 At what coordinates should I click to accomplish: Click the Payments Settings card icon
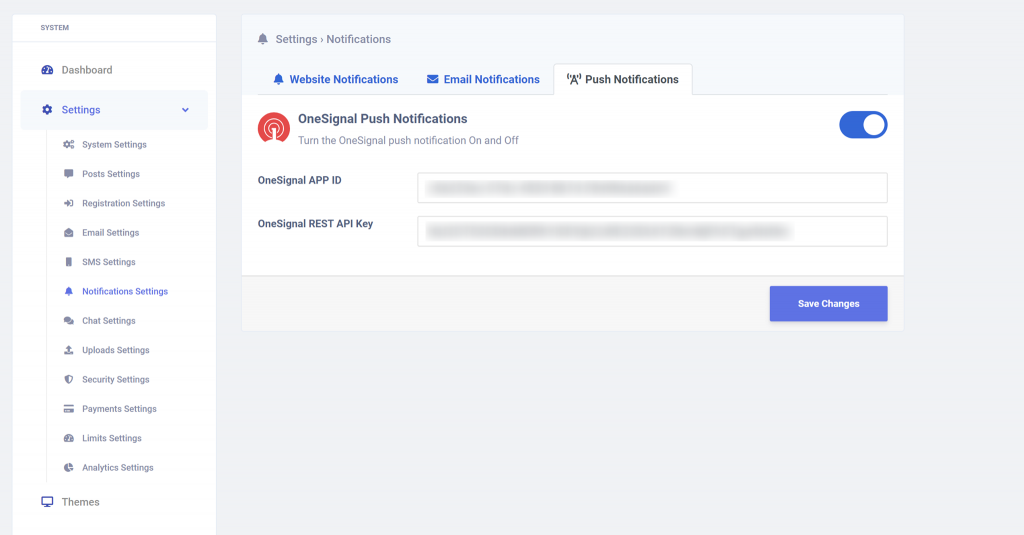coord(69,409)
